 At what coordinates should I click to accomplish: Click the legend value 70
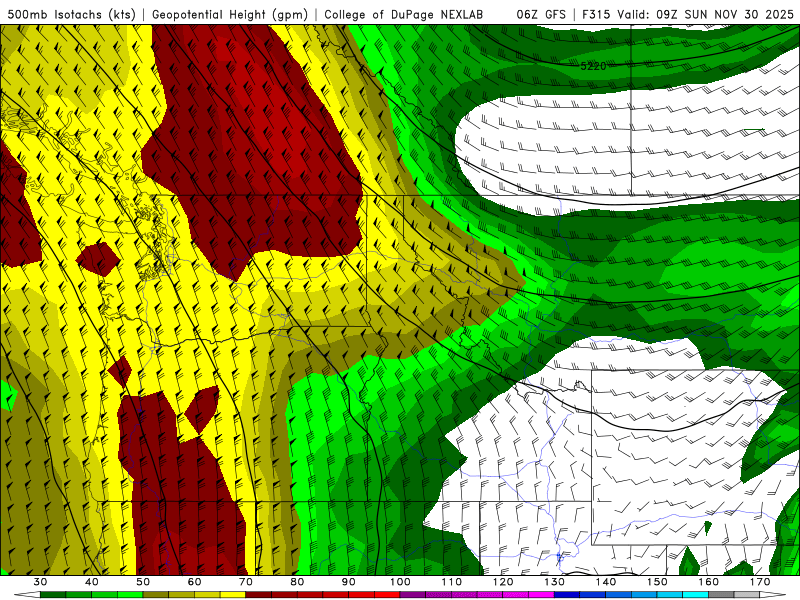(246, 582)
